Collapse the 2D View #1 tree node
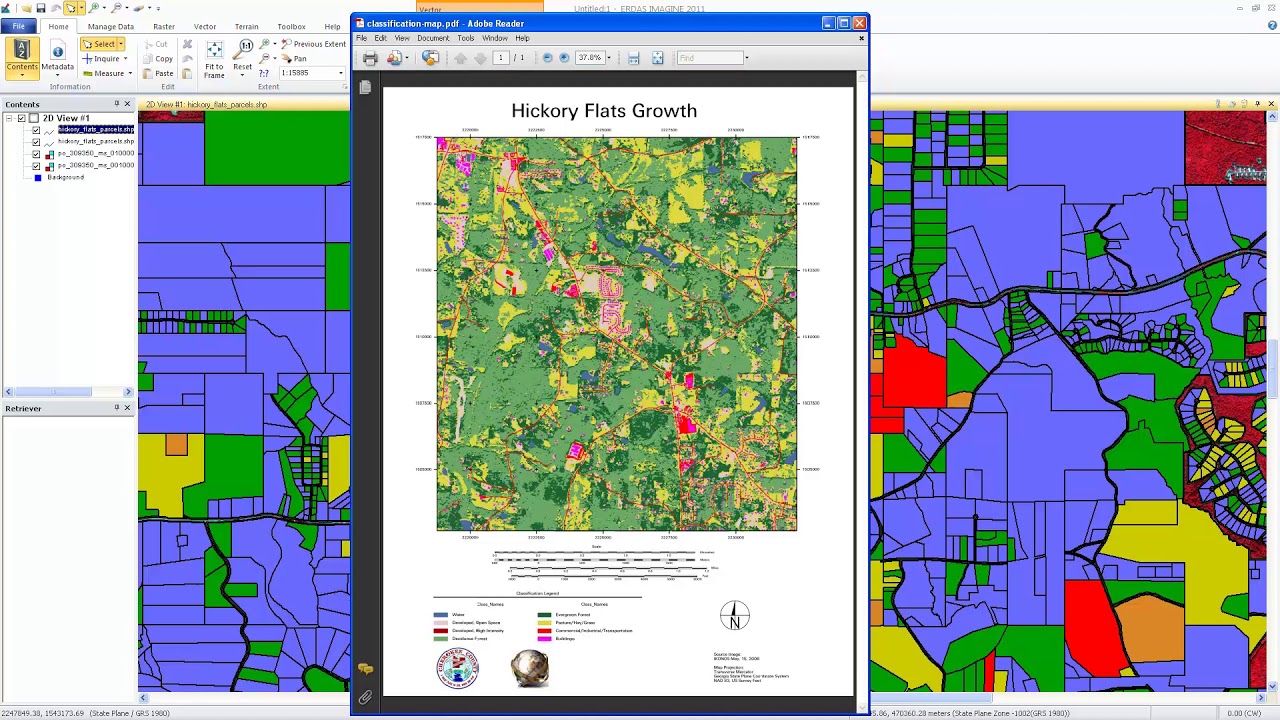 point(9,118)
